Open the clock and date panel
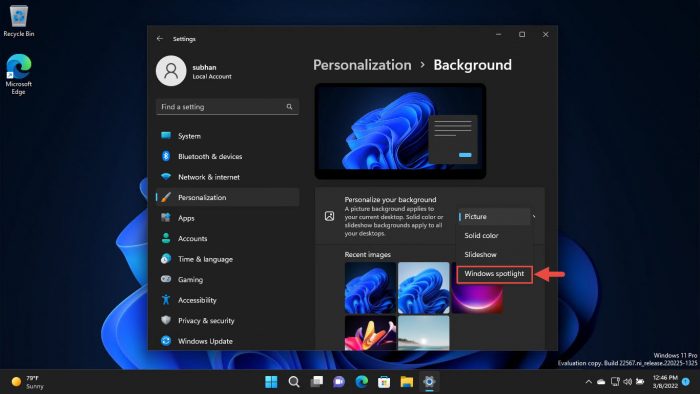The height and width of the screenshot is (394, 700). coord(665,382)
